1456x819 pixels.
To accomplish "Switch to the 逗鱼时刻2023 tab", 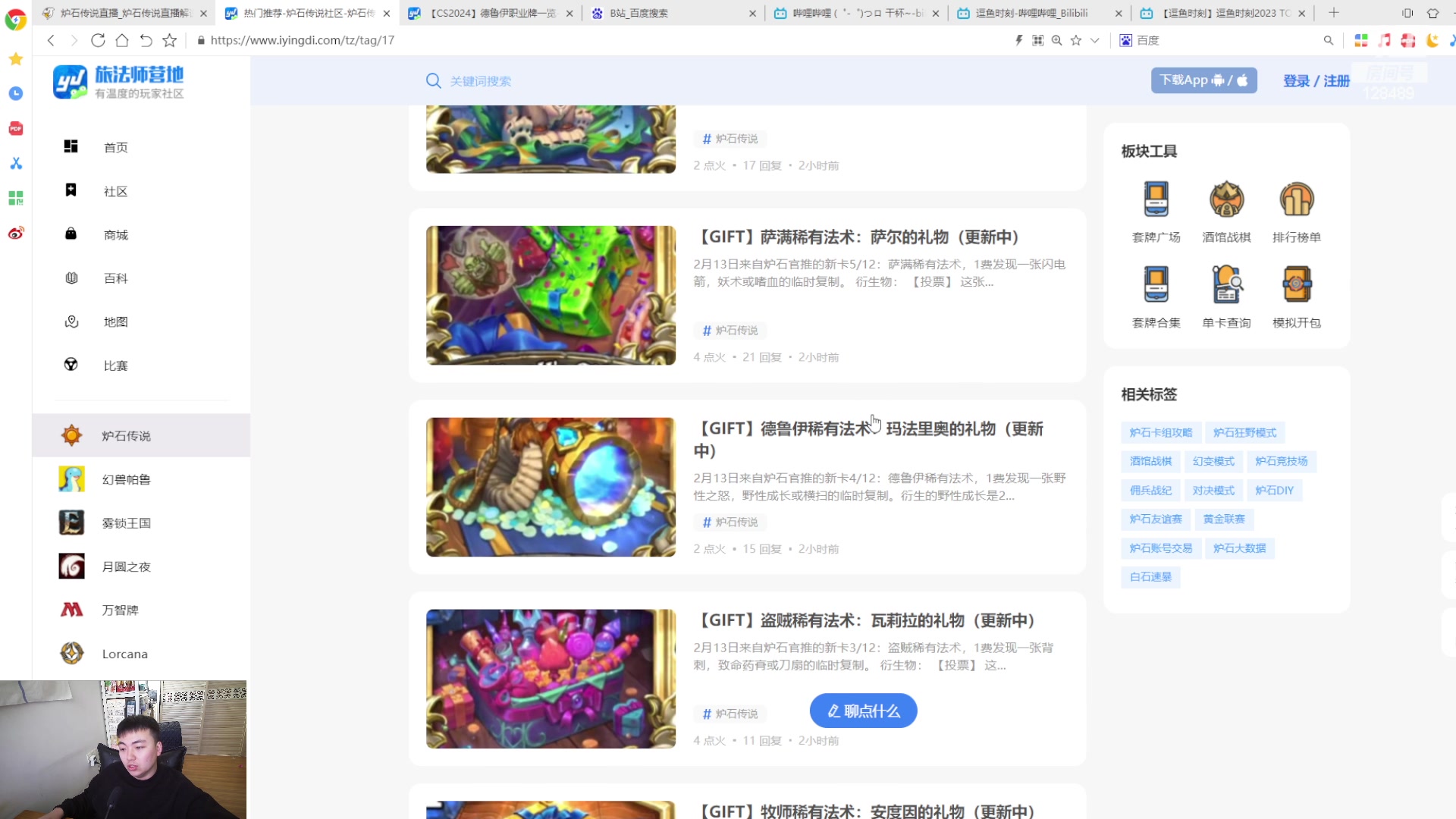I will point(1223,13).
